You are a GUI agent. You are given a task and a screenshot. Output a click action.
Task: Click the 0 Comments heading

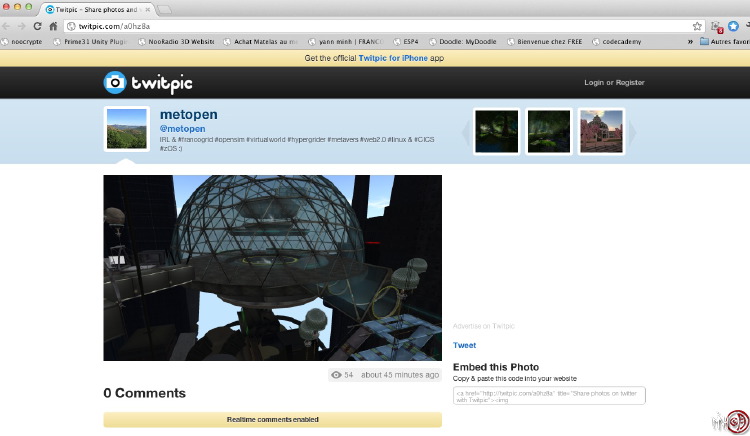tap(144, 393)
